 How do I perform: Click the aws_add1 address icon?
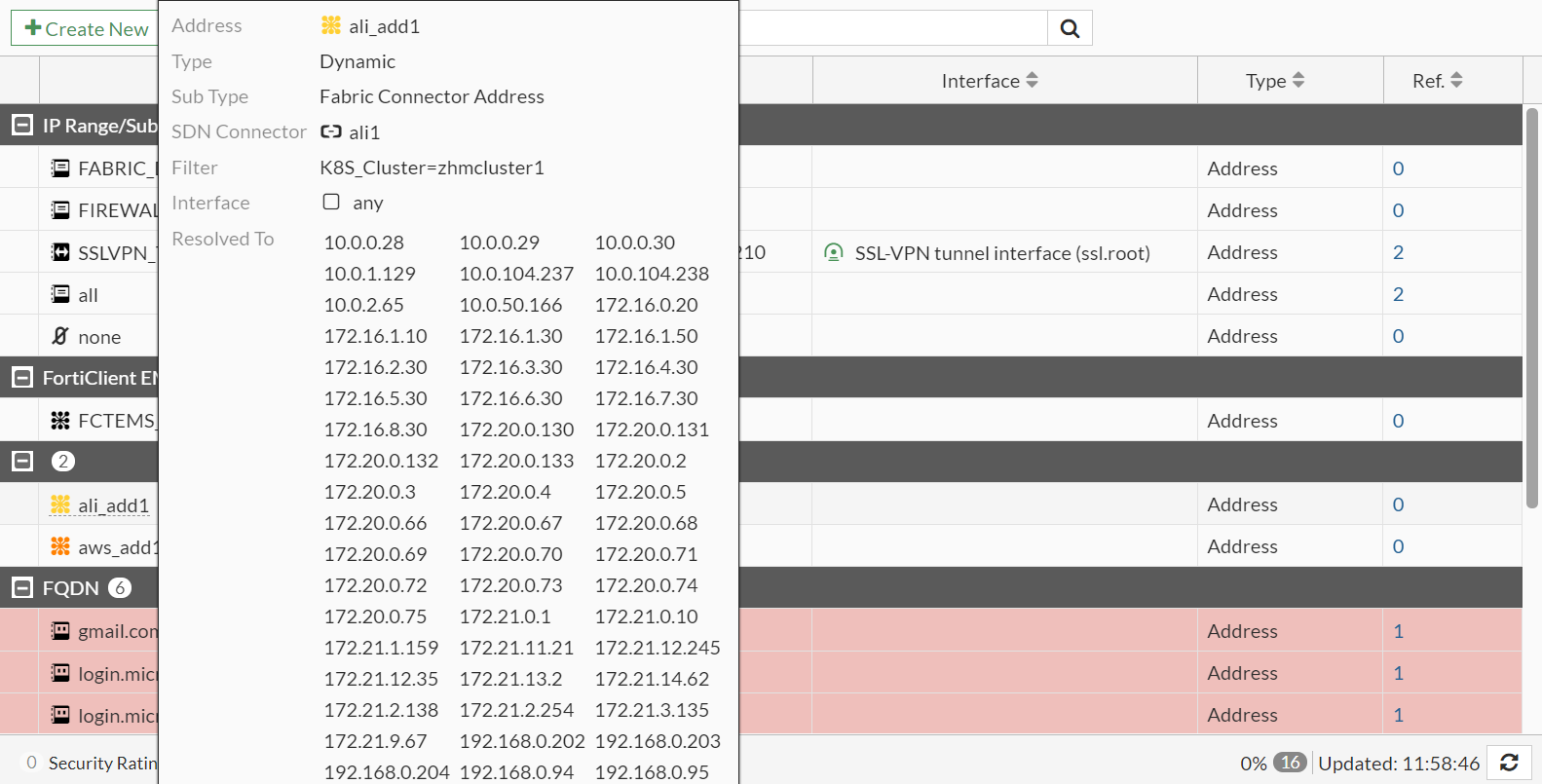point(60,546)
